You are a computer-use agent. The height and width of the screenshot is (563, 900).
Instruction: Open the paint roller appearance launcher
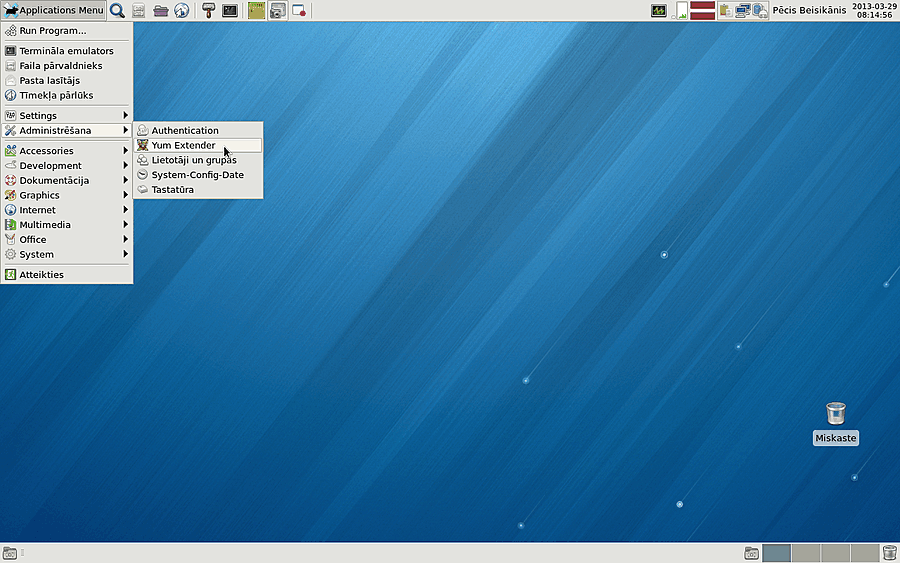click(208, 10)
